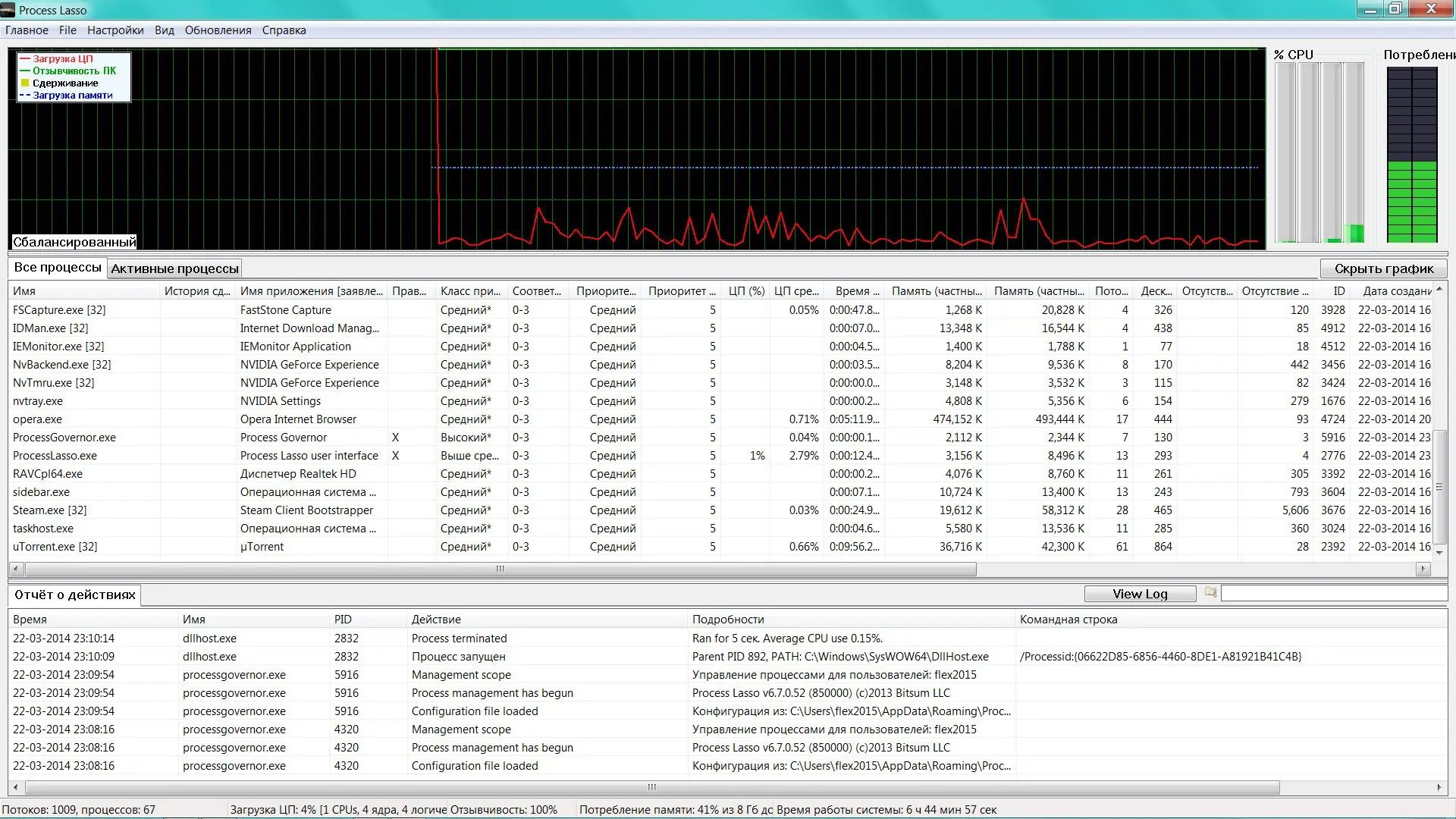This screenshot has height=819, width=1456.
Task: Click the process list scroll up arrow
Action: [x=1439, y=290]
